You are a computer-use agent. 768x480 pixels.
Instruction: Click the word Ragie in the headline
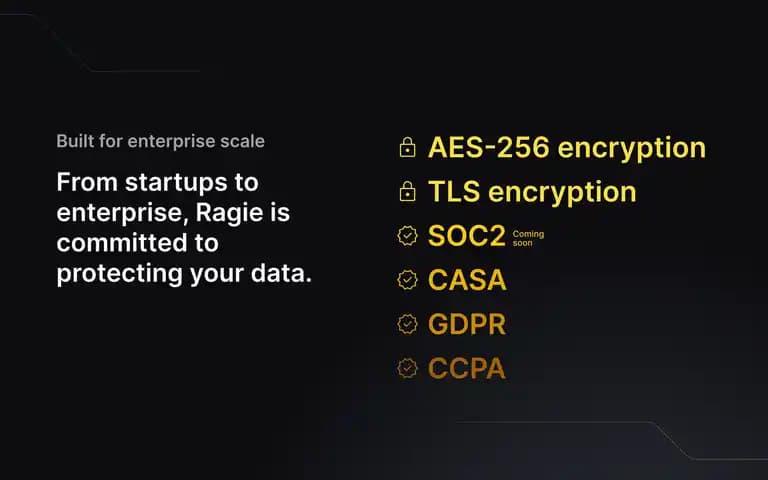pyautogui.click(x=223, y=214)
